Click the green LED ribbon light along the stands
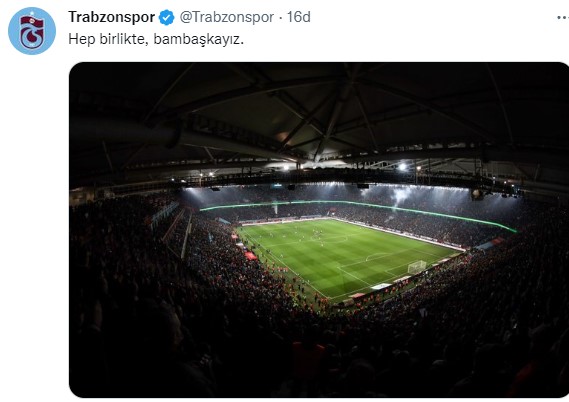The width and height of the screenshot is (569, 402). tap(357, 210)
